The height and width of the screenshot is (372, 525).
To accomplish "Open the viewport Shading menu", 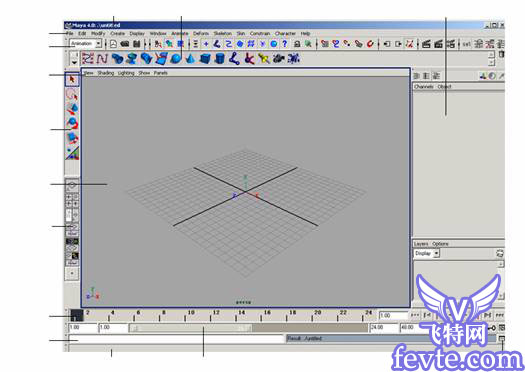I will (105, 73).
